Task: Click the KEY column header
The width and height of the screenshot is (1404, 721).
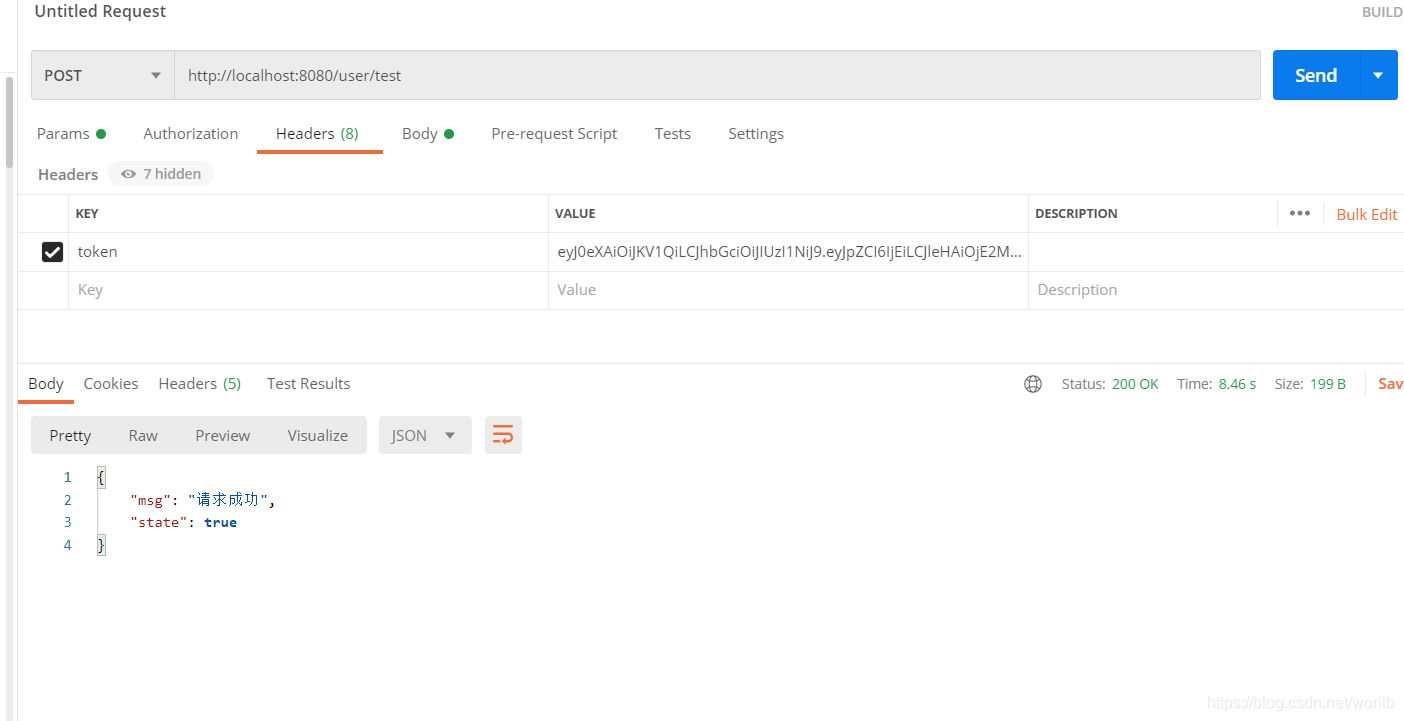Action: [87, 213]
